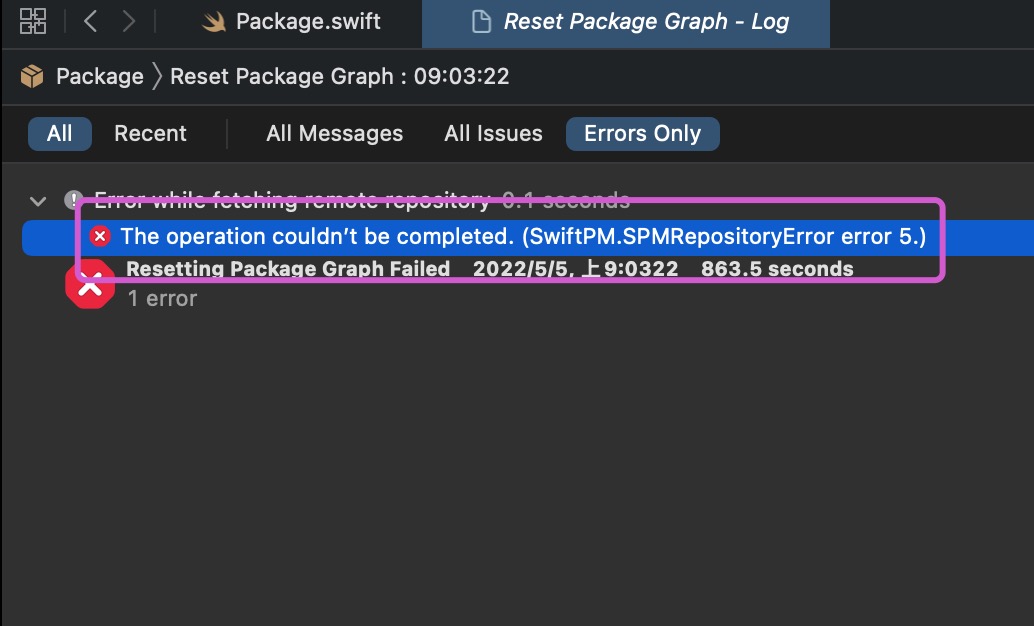The image size is (1034, 626).
Task: Click the small red error icon in the selected row
Action: pyautogui.click(x=100, y=236)
